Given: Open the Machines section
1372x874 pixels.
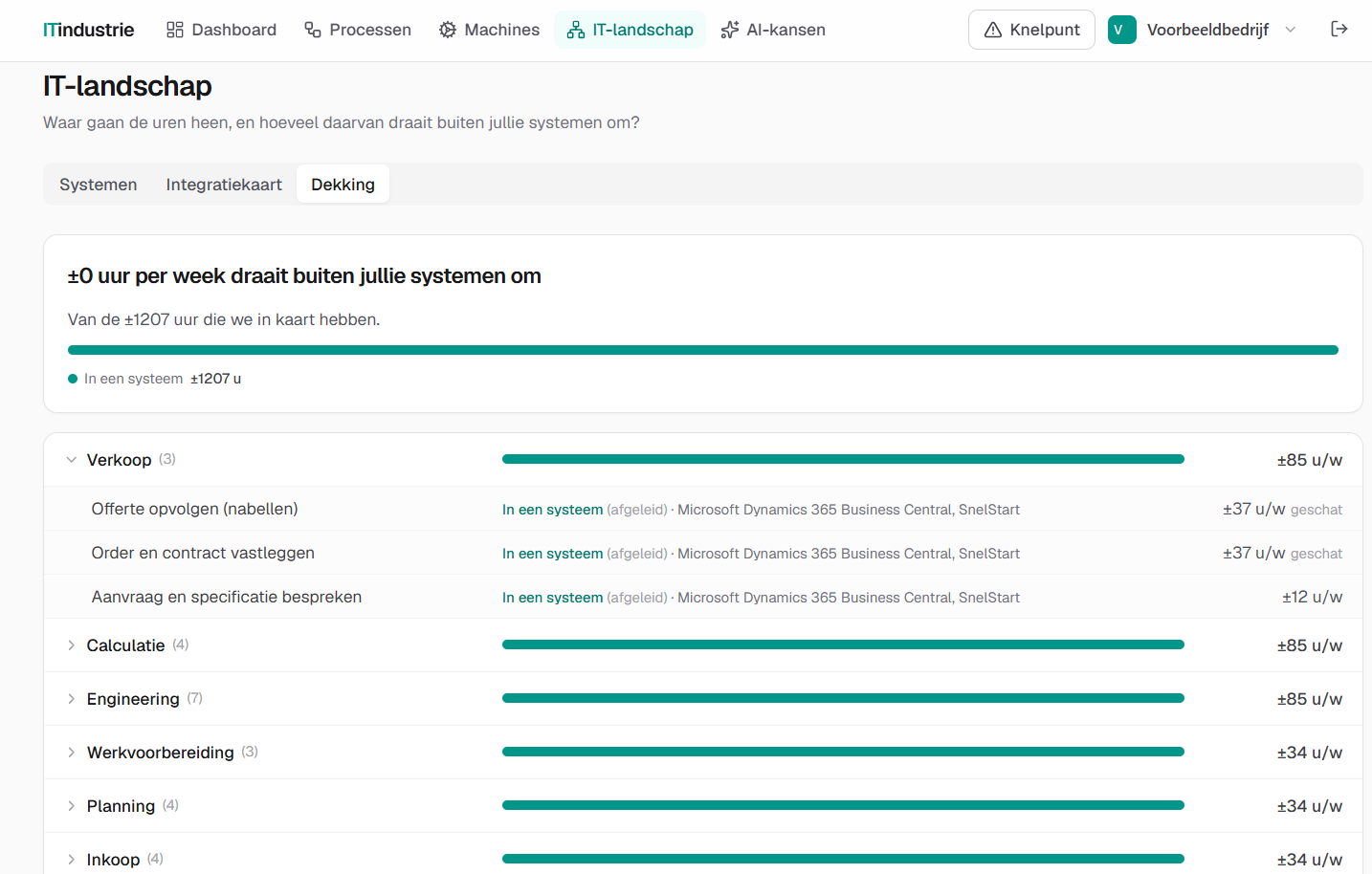Looking at the screenshot, I should tap(489, 30).
